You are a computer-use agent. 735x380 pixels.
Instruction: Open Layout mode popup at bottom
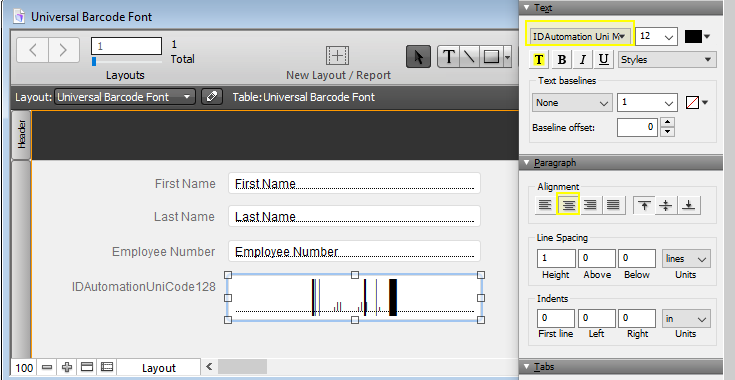[x=158, y=368]
